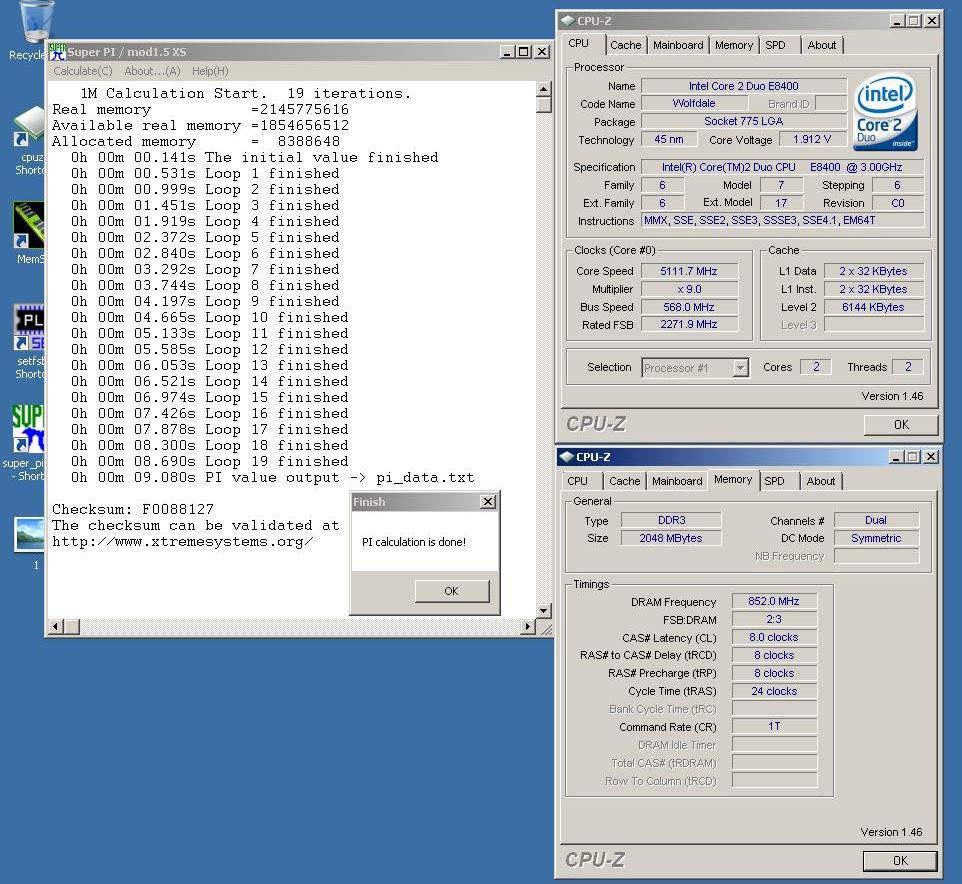This screenshot has height=884, width=962.
Task: Select CPU tab in top CPU-Z window
Action: (x=578, y=44)
